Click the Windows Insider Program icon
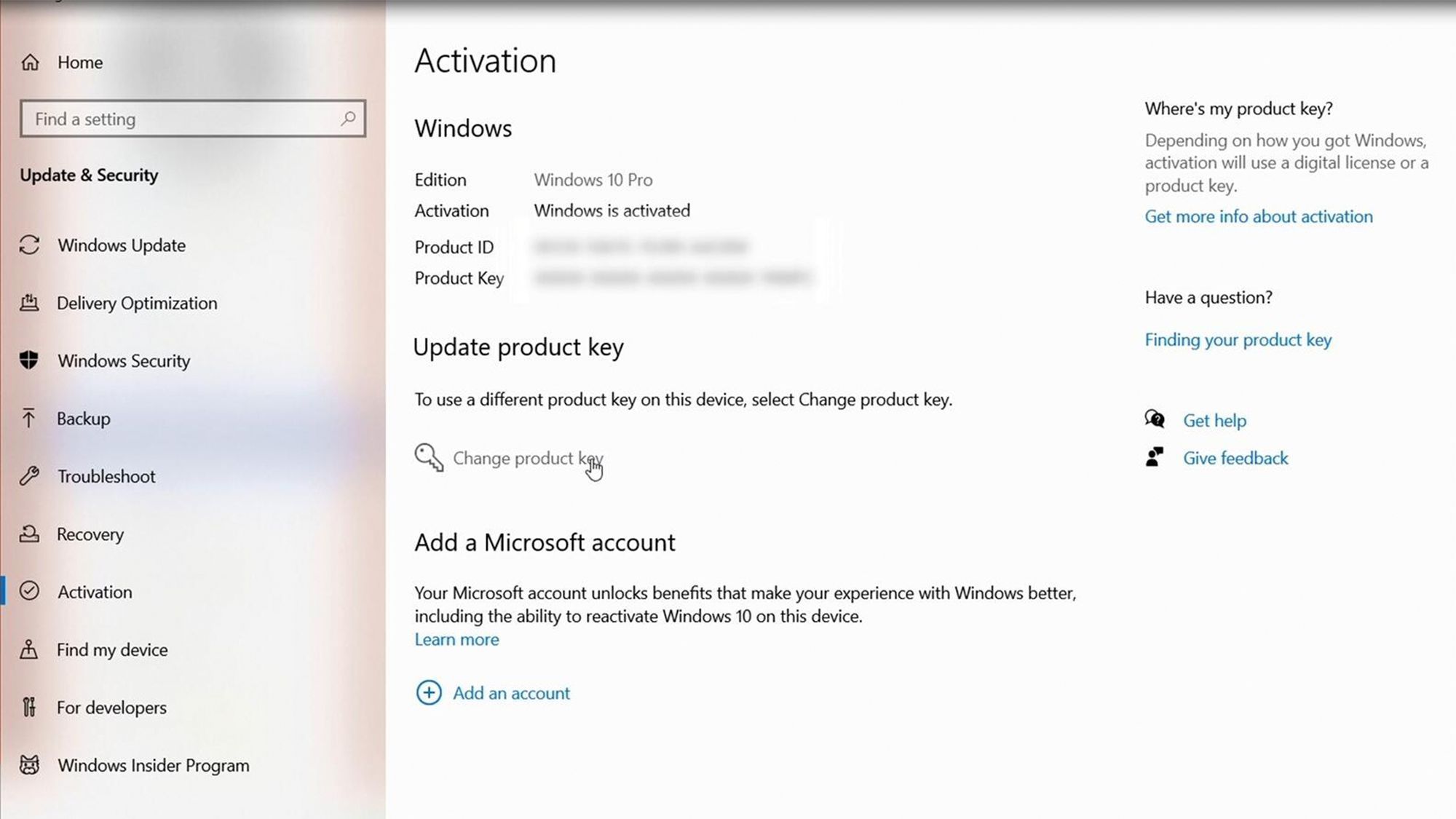 pos(31,765)
